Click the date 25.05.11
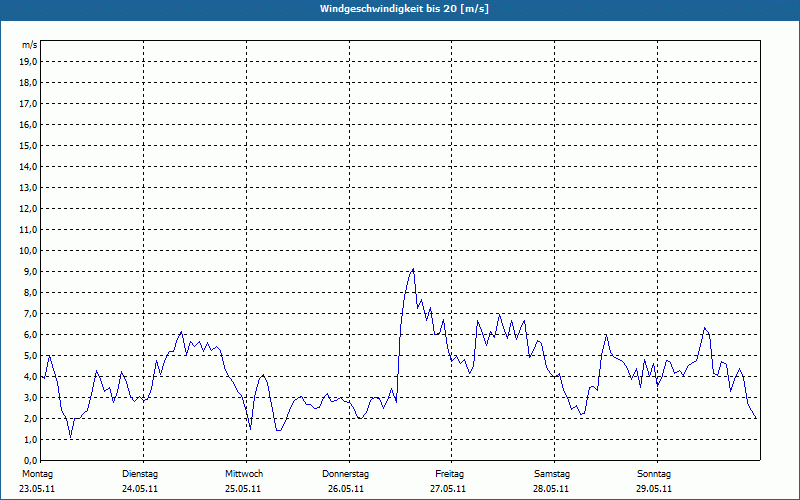The image size is (800, 500). pos(243,489)
